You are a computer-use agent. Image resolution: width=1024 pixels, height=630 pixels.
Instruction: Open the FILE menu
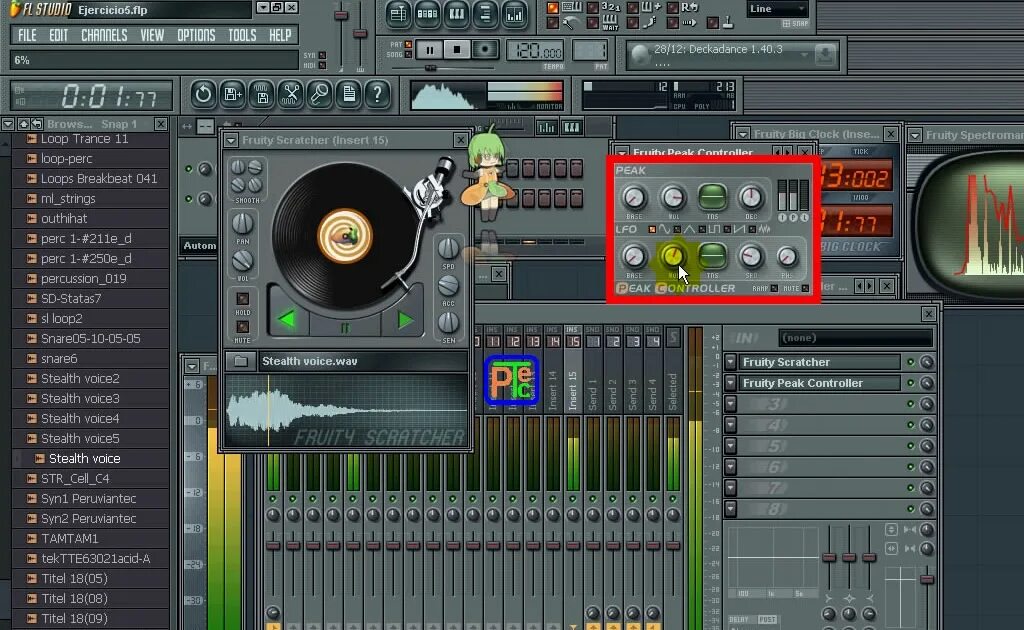(x=27, y=35)
